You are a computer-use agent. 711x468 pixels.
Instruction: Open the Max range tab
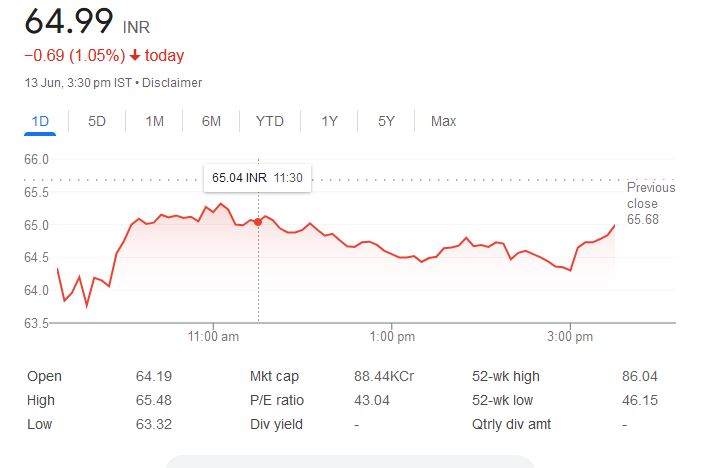click(x=443, y=121)
